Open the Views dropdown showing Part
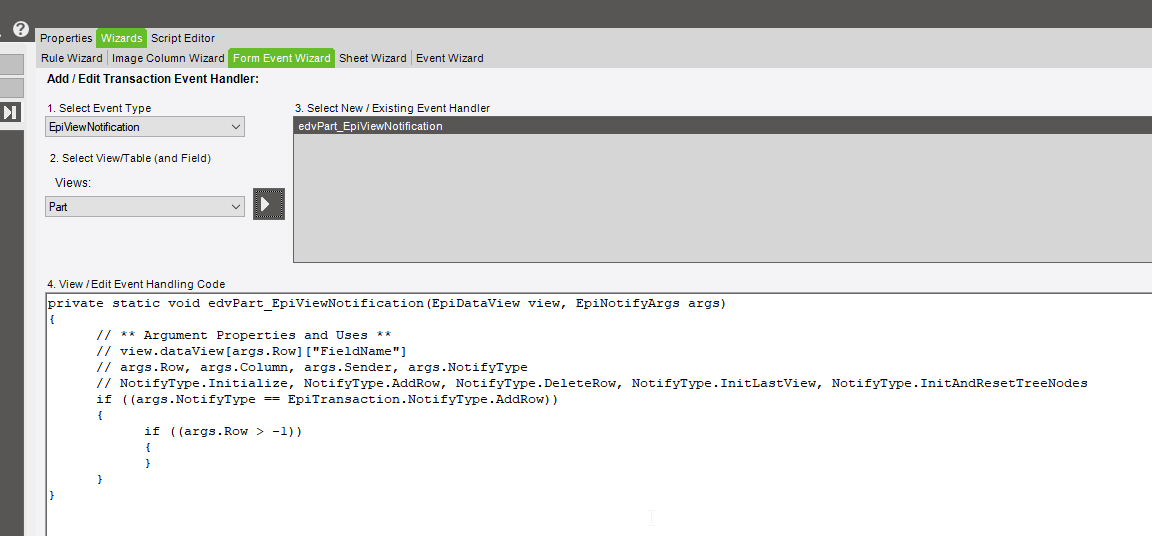Image resolution: width=1152 pixels, height=536 pixels. click(145, 207)
